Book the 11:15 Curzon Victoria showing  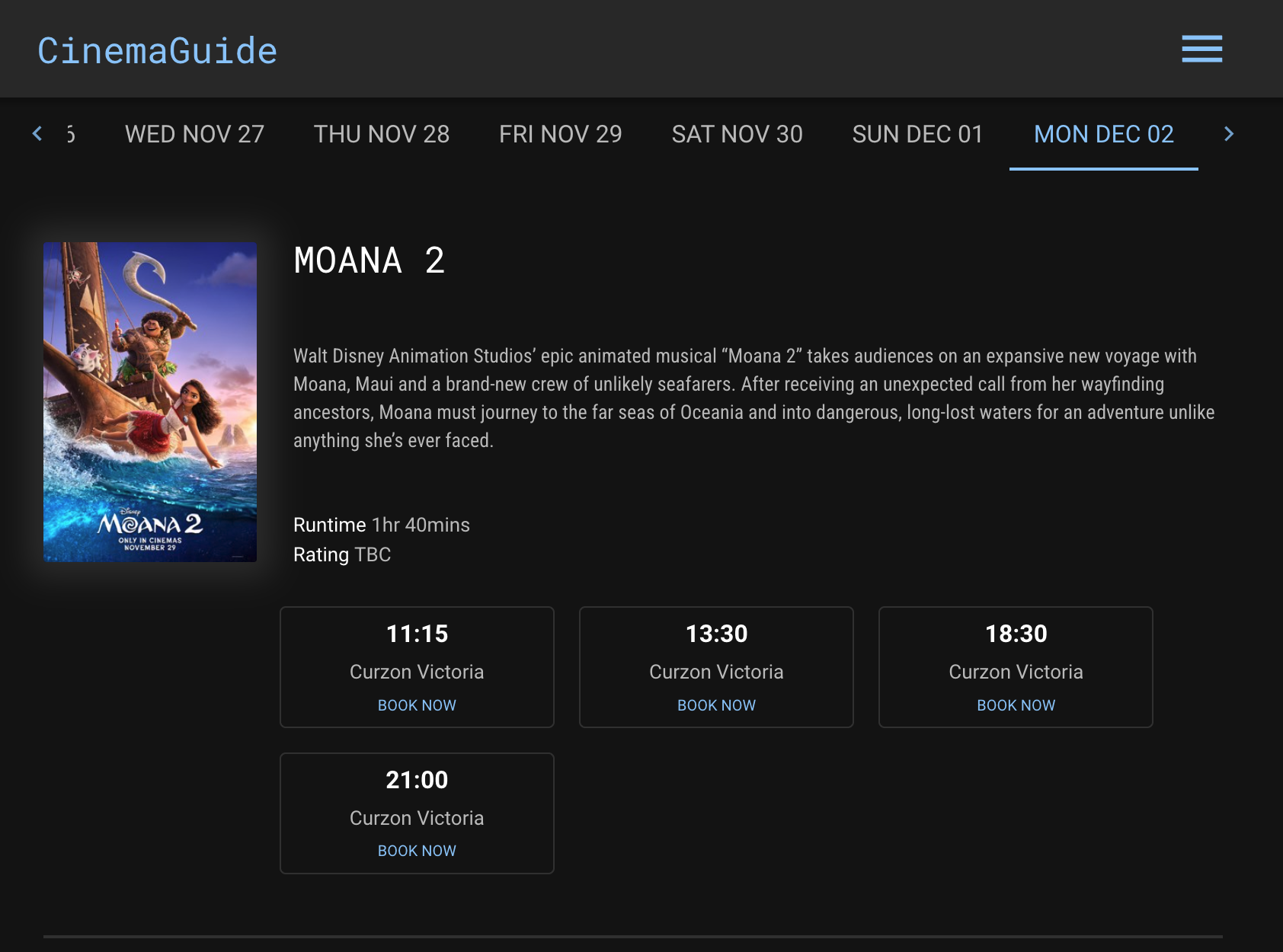[417, 705]
